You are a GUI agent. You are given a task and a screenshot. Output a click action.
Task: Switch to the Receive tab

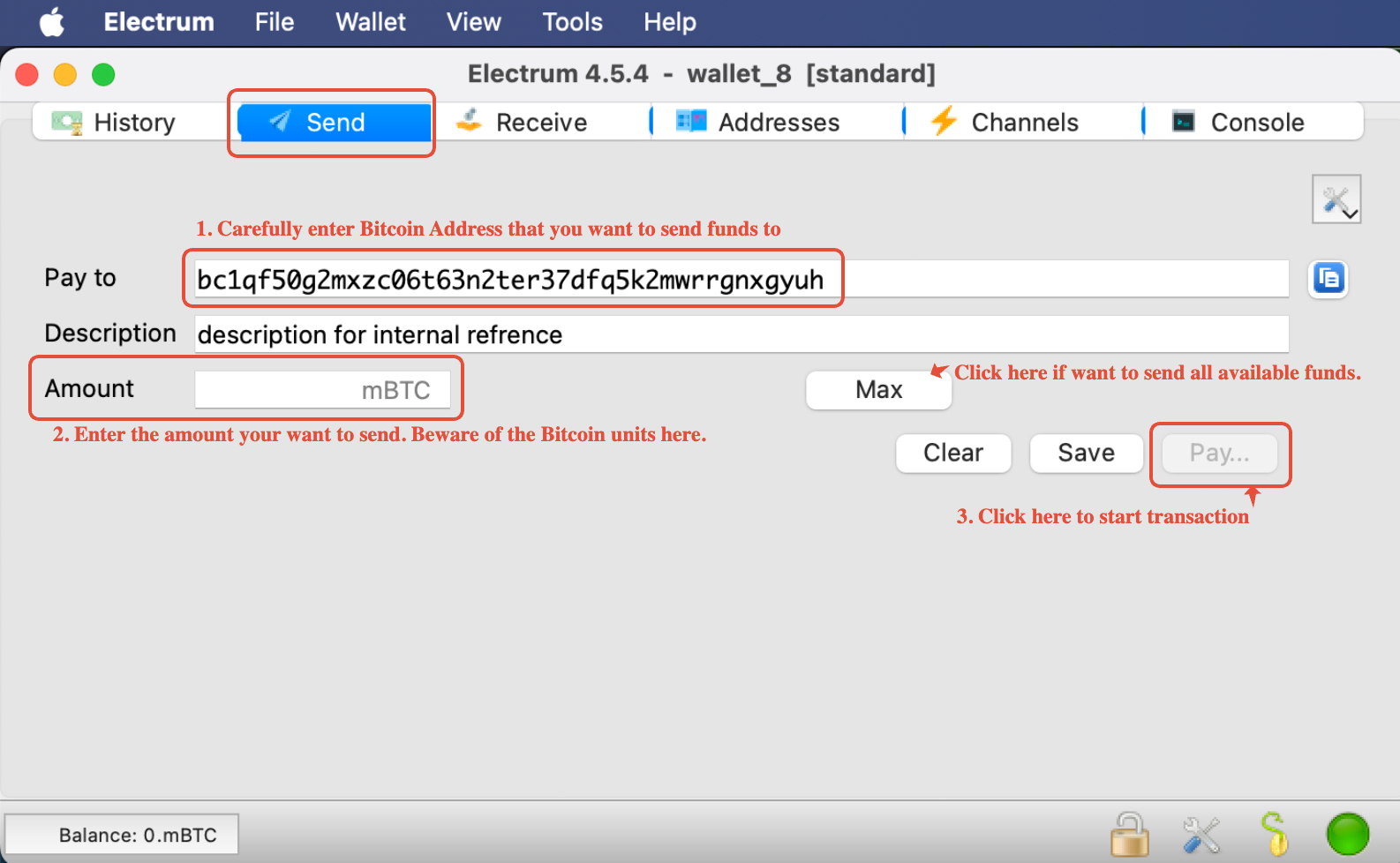541,122
